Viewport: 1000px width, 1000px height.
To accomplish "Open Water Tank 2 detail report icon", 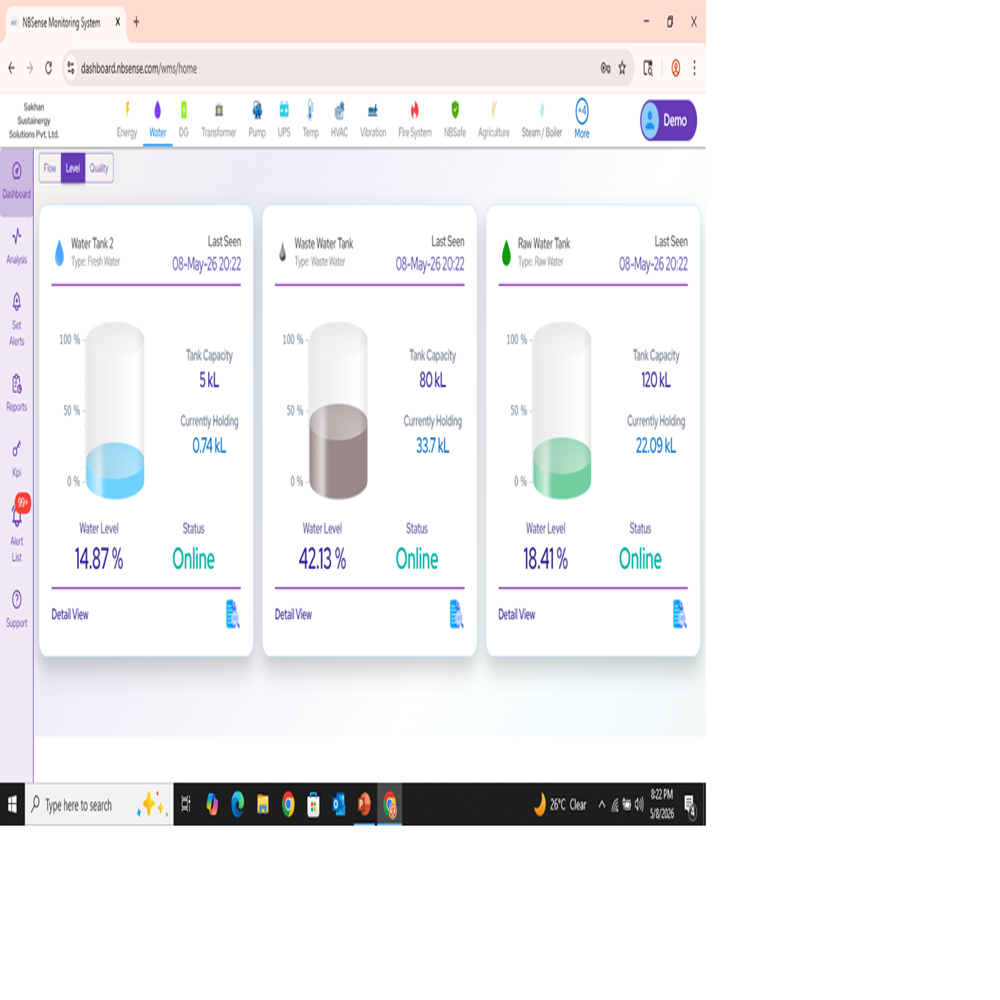I will (233, 614).
